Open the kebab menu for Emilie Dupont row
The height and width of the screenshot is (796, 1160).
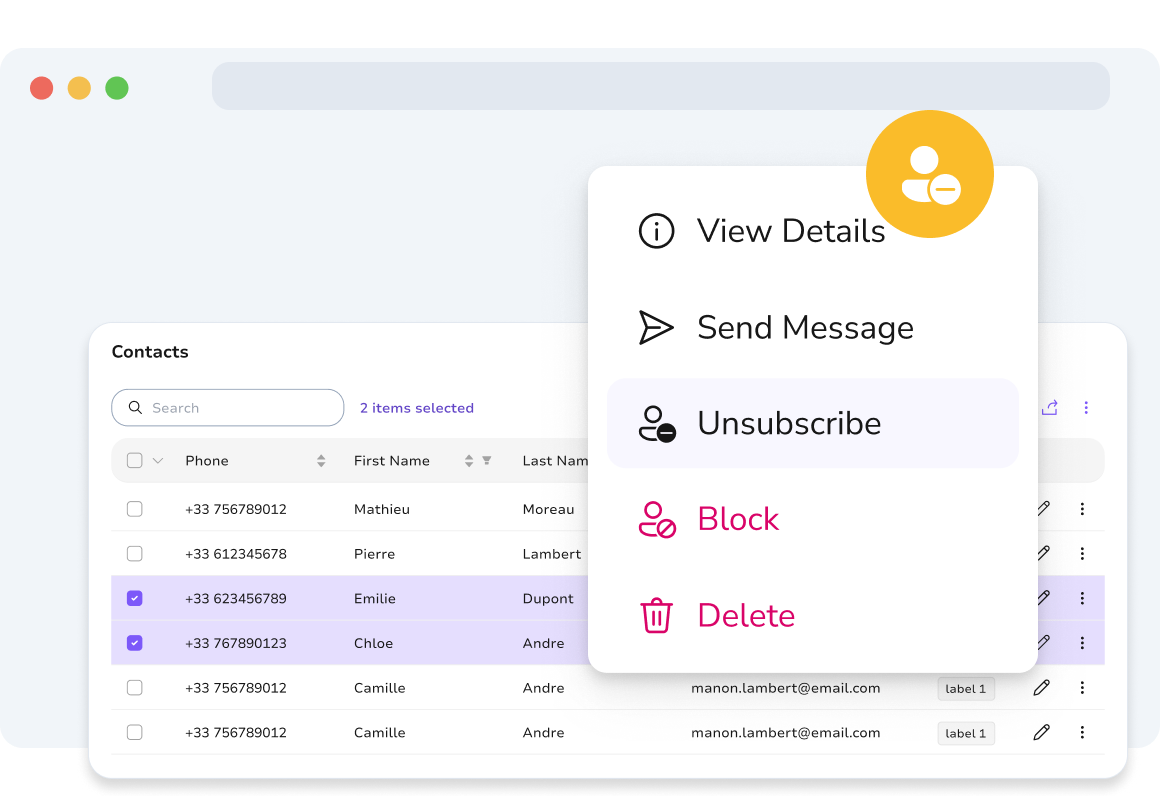(x=1082, y=598)
